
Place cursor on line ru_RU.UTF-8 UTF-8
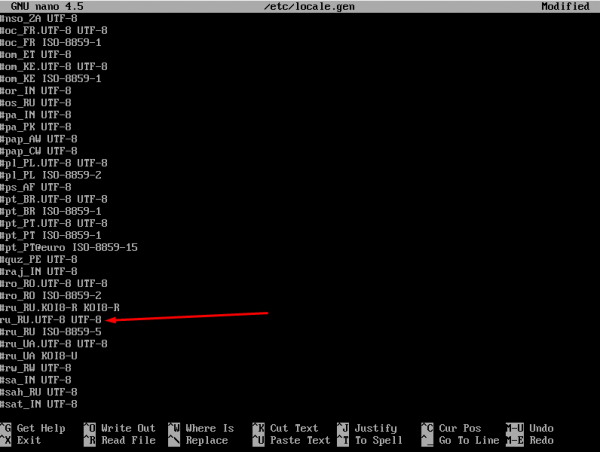coord(51,320)
